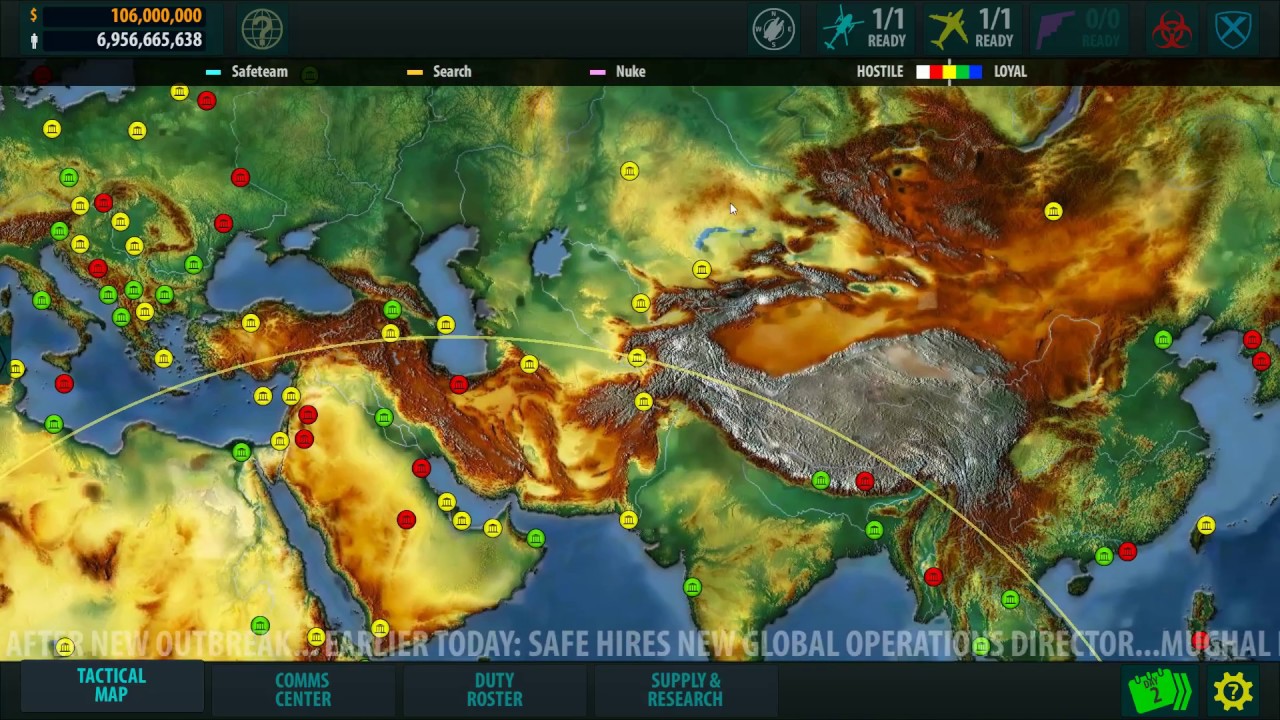1280x720 pixels.
Task: Click the red biohazard icon
Action: point(1171,30)
